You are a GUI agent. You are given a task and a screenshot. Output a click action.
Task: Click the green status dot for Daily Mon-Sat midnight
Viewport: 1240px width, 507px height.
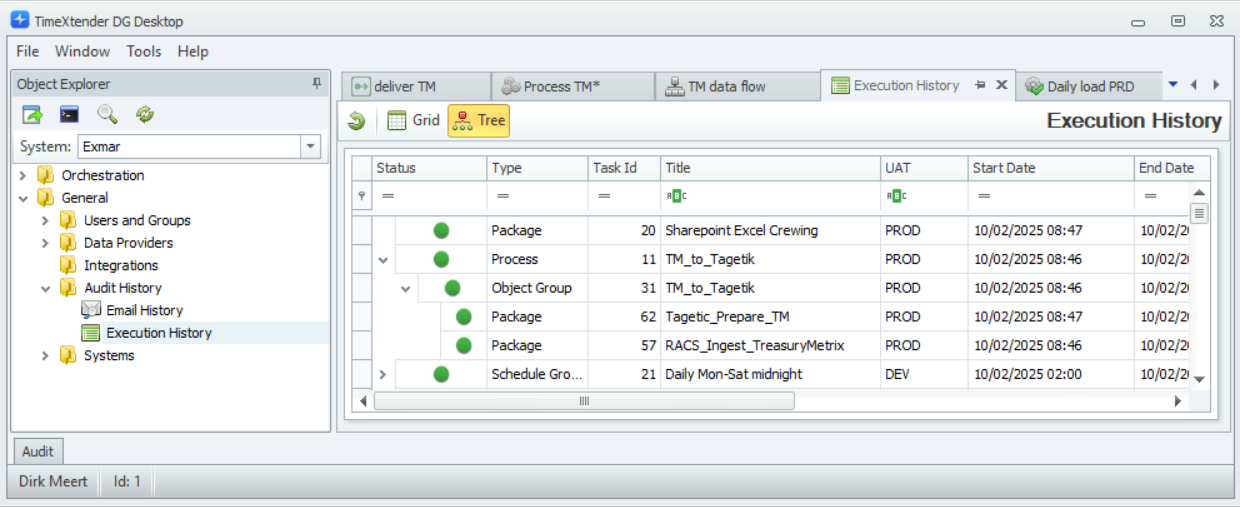tap(441, 375)
